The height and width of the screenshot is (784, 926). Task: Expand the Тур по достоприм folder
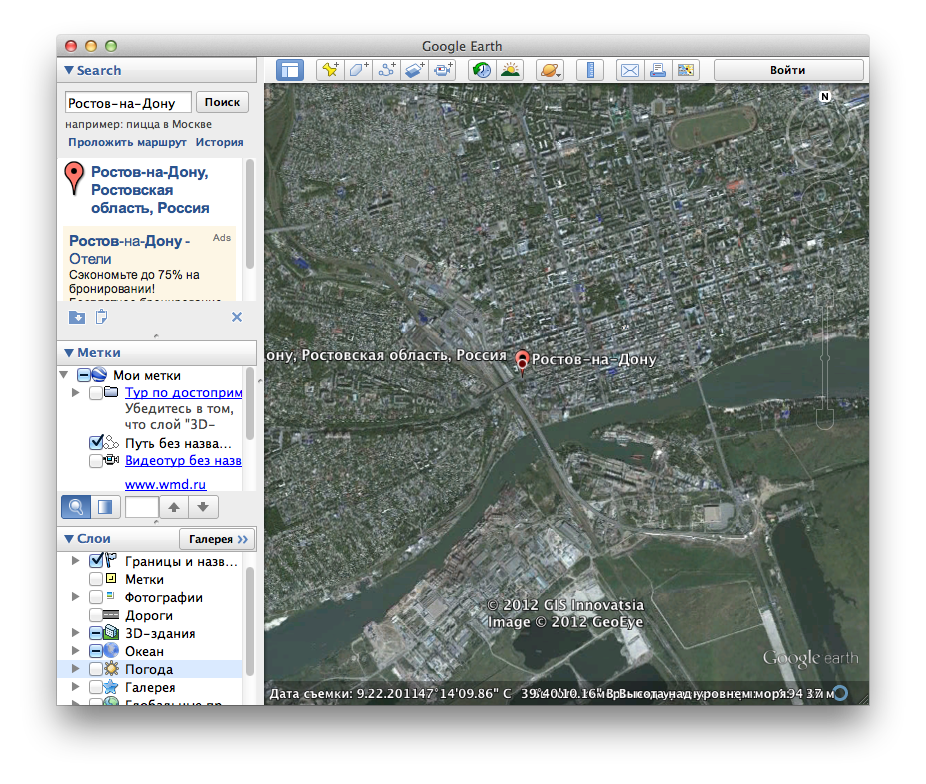point(75,392)
